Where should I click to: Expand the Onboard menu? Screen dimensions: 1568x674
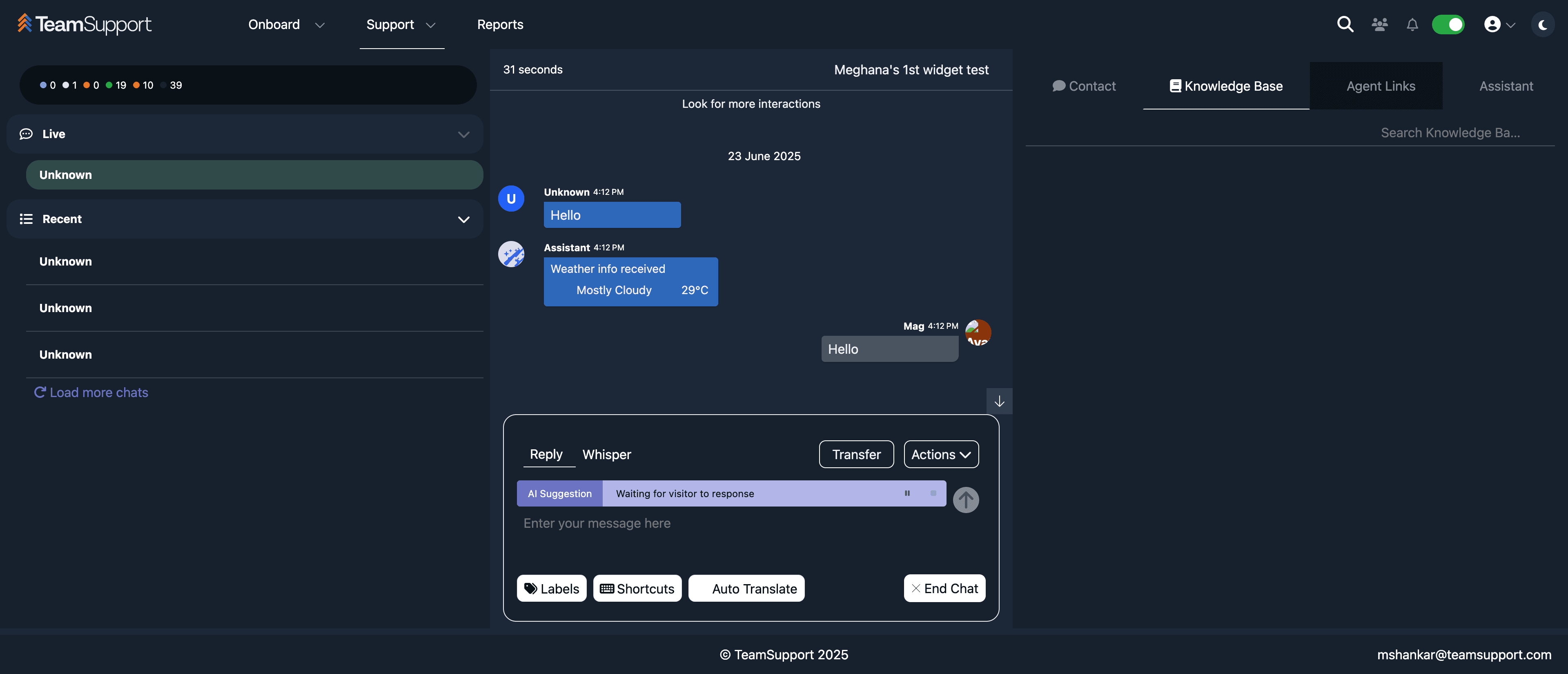[286, 25]
